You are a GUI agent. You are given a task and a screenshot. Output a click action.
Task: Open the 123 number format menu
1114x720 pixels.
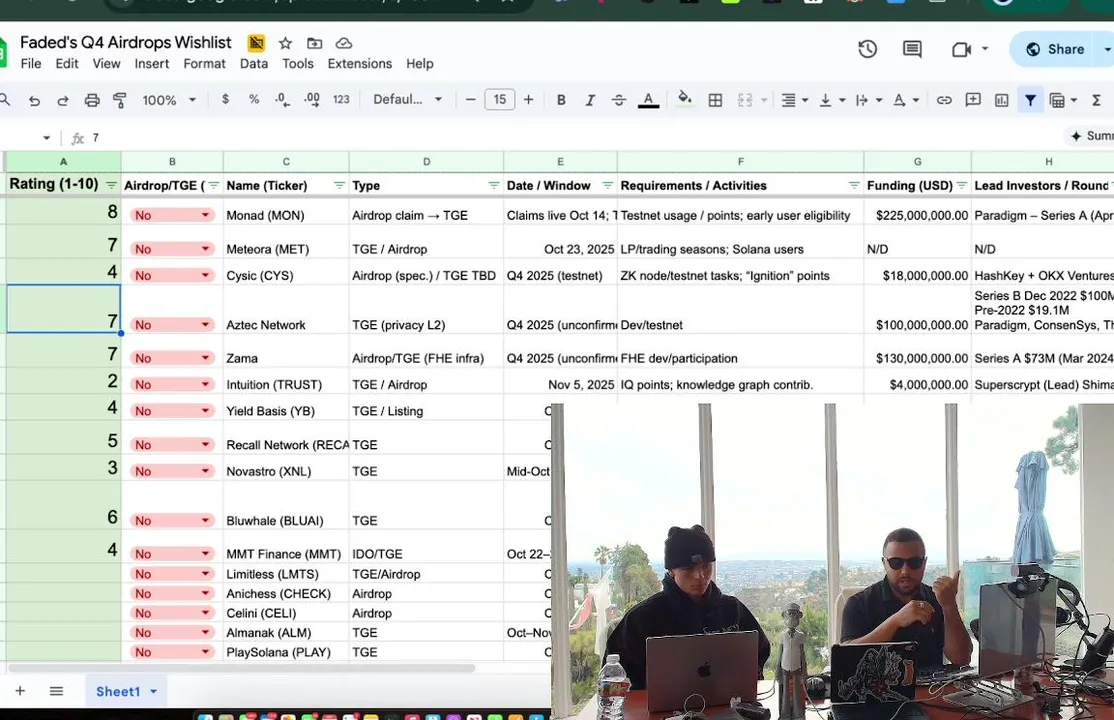click(x=341, y=100)
